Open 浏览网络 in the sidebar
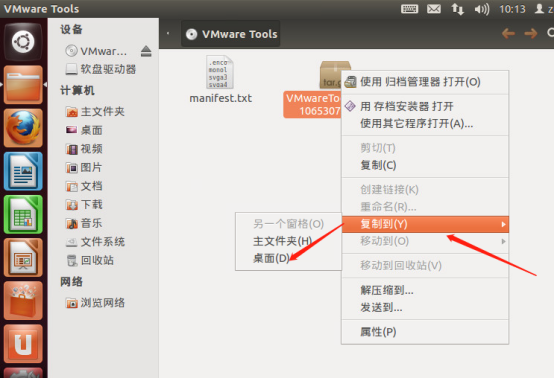554x379 pixels. (95, 303)
